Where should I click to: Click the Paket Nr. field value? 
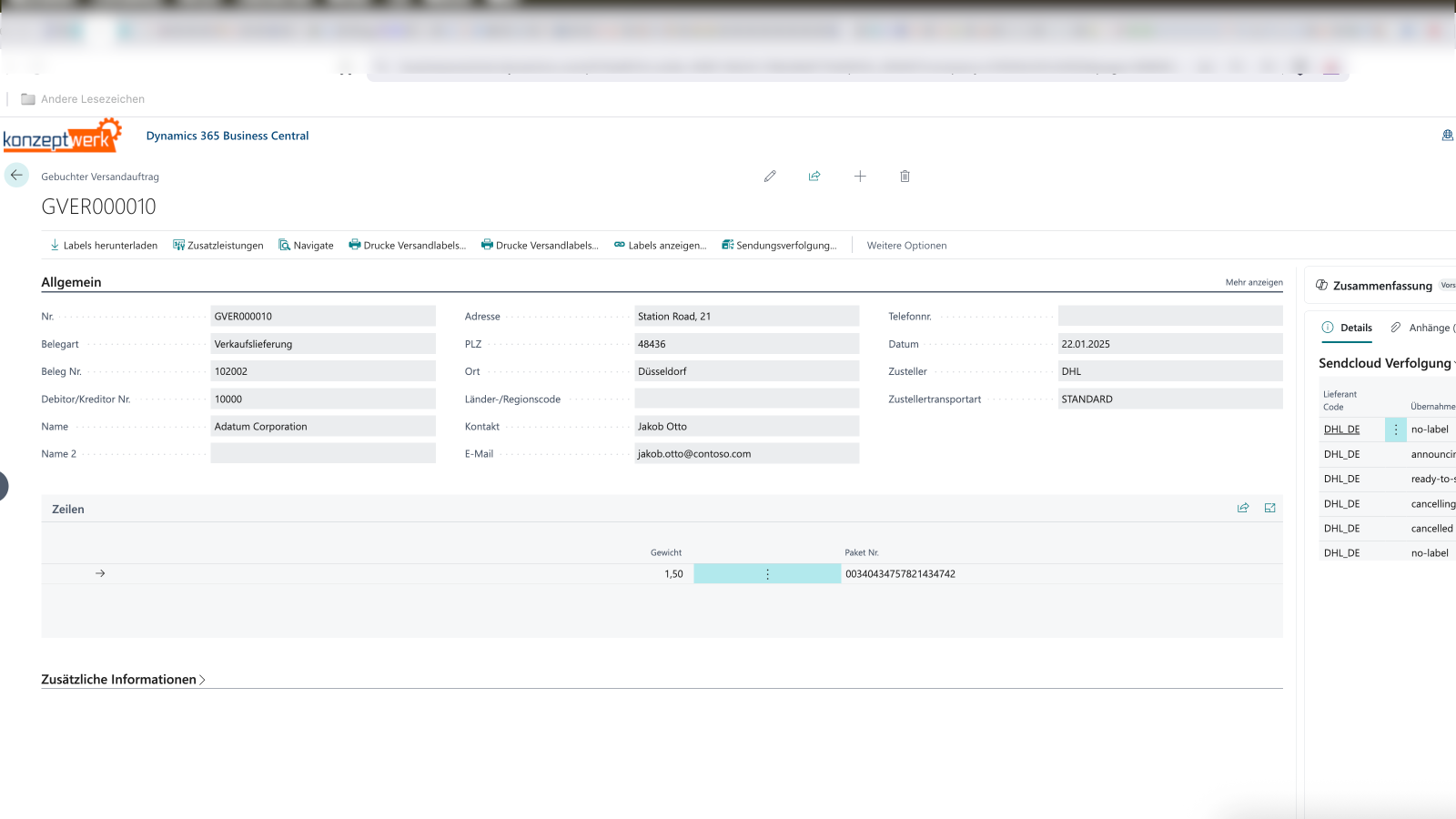pyautogui.click(x=900, y=574)
